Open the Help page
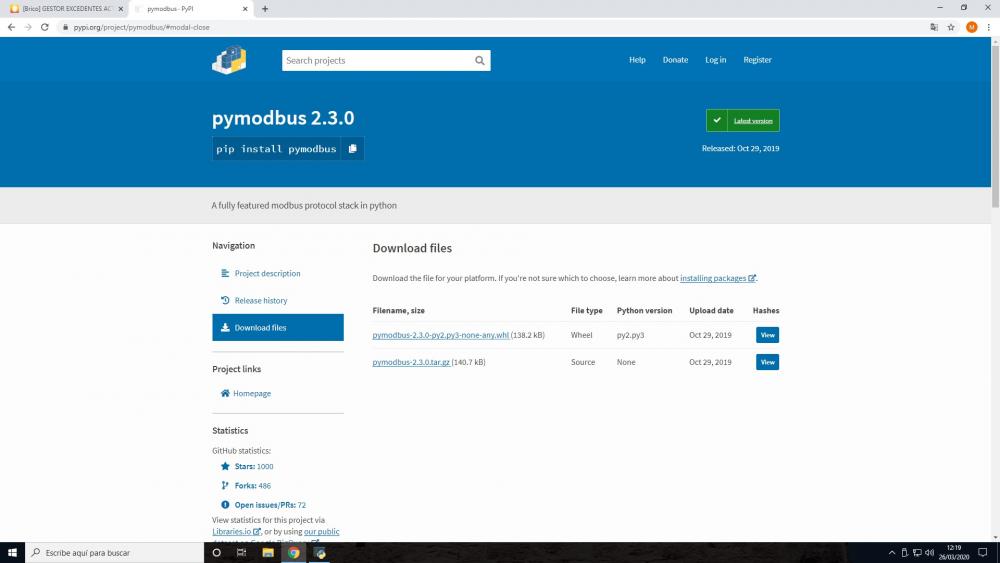1000x563 pixels. (x=637, y=60)
